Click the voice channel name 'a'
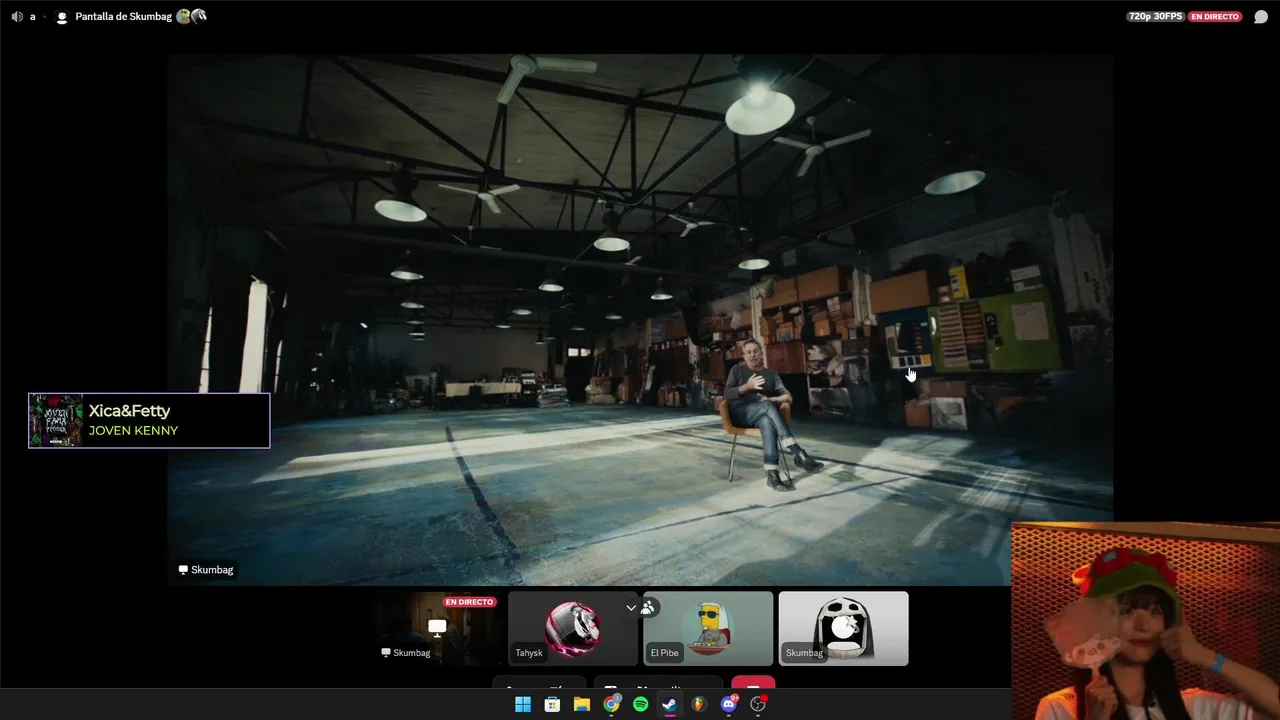The image size is (1280, 720). coord(32,17)
